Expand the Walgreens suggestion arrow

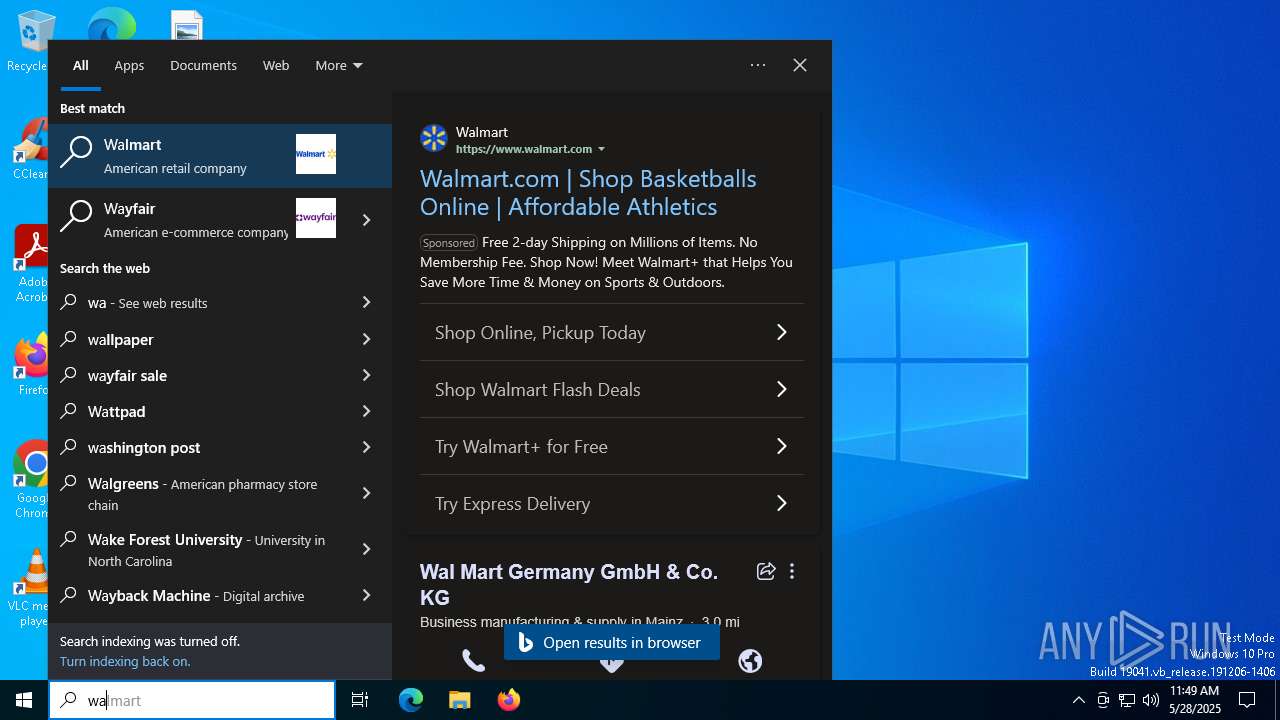tap(366, 493)
